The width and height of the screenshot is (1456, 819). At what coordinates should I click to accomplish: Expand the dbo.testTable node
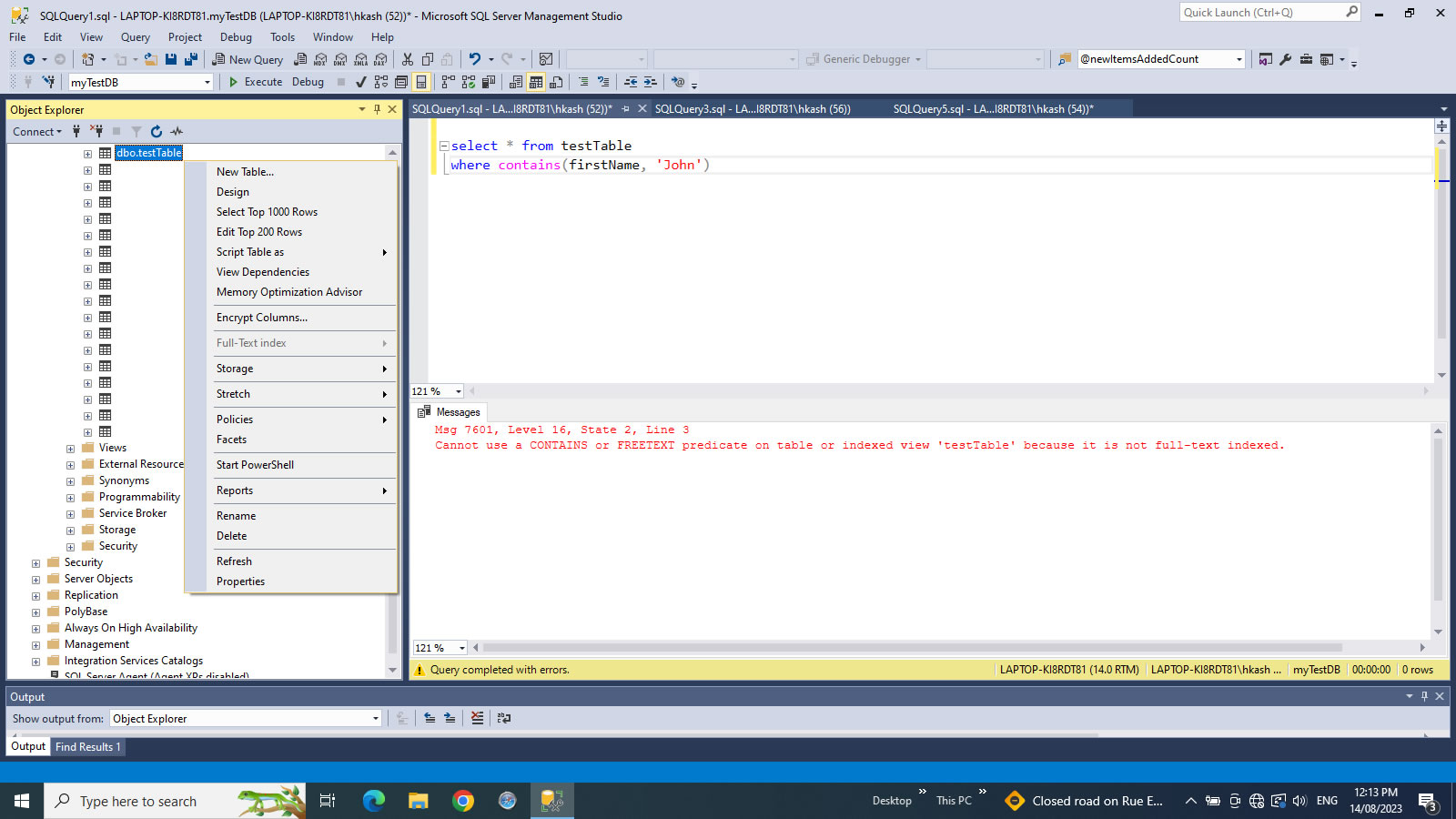pyautogui.click(x=87, y=154)
